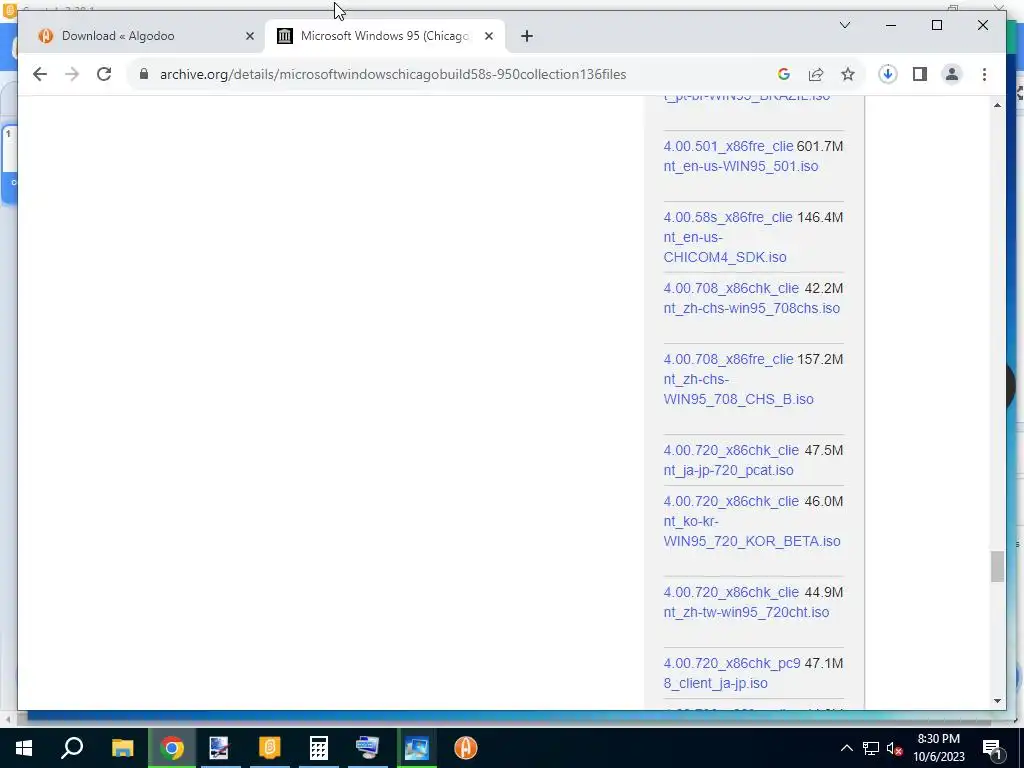Image resolution: width=1024 pixels, height=768 pixels.
Task: View site information via the lock icon
Action: click(x=144, y=74)
